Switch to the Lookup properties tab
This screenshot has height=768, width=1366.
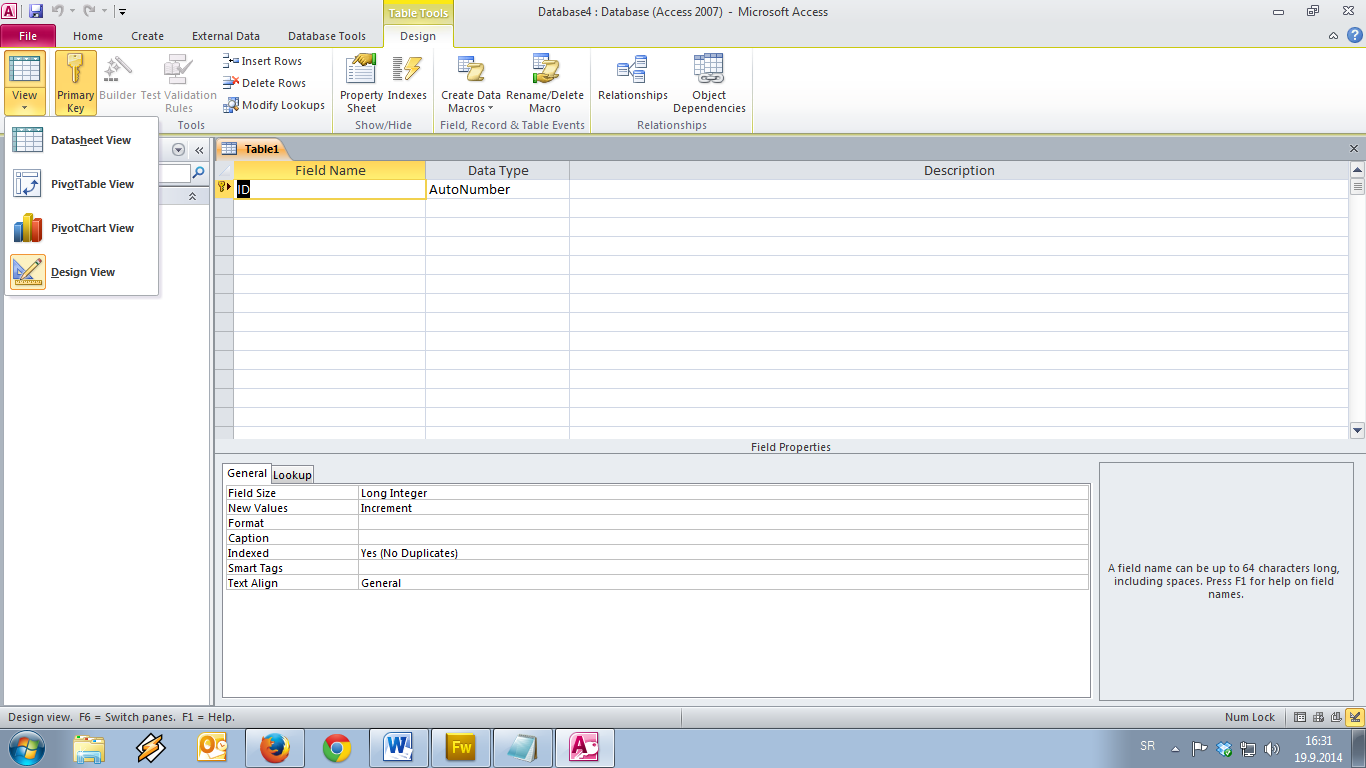tap(292, 475)
